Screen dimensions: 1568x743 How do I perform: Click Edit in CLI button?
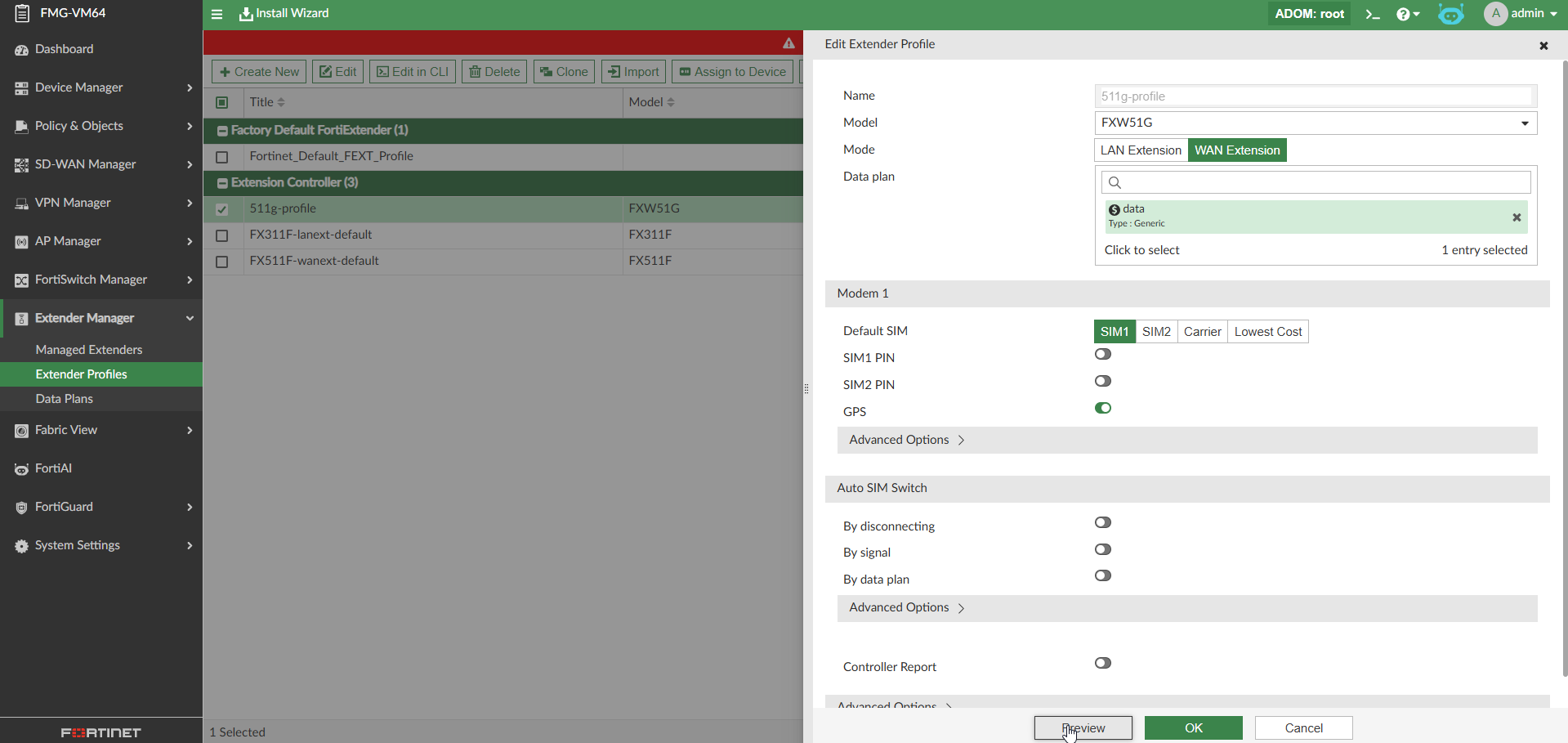coord(413,72)
